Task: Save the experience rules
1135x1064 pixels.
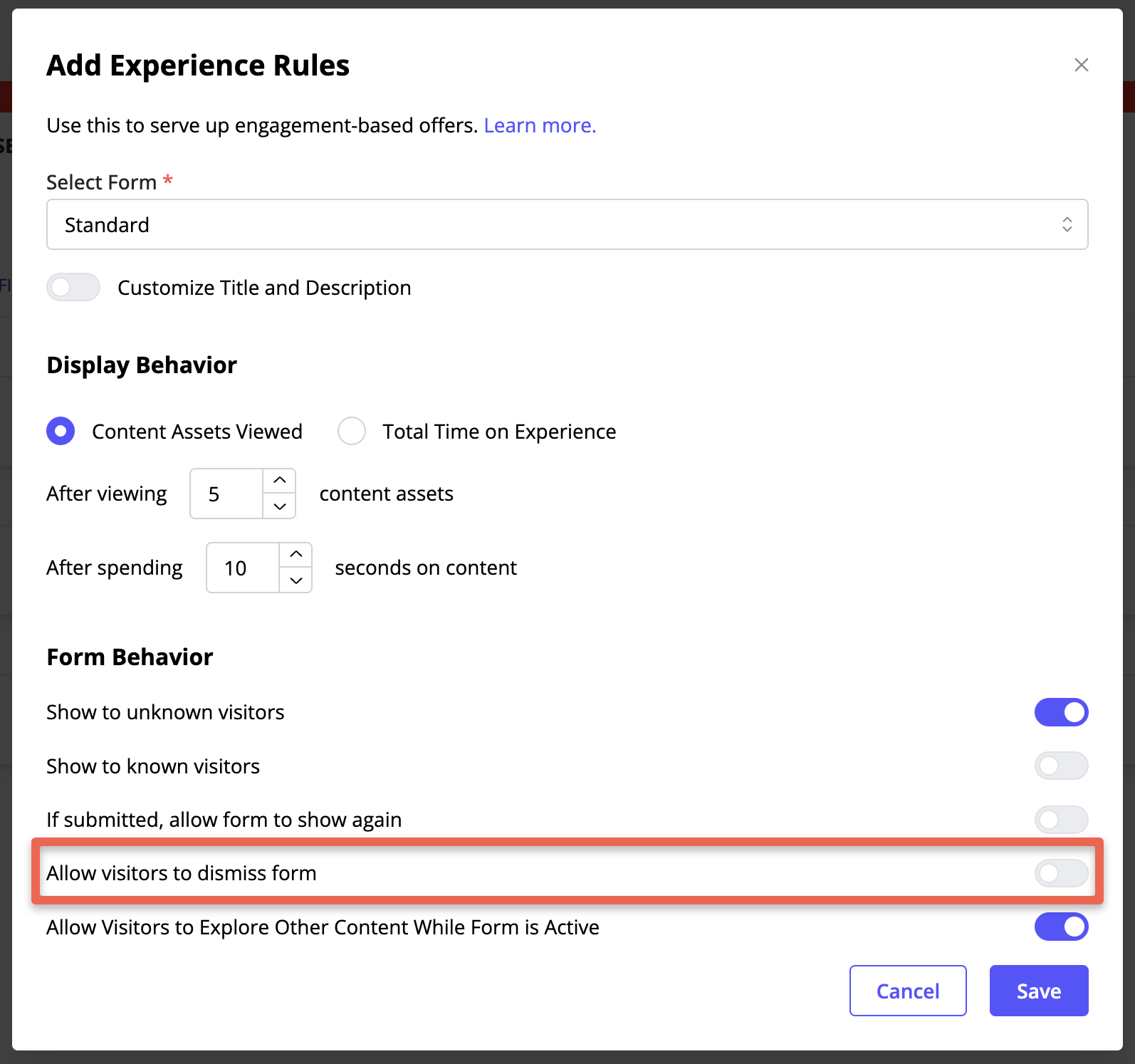Action: 1039,991
